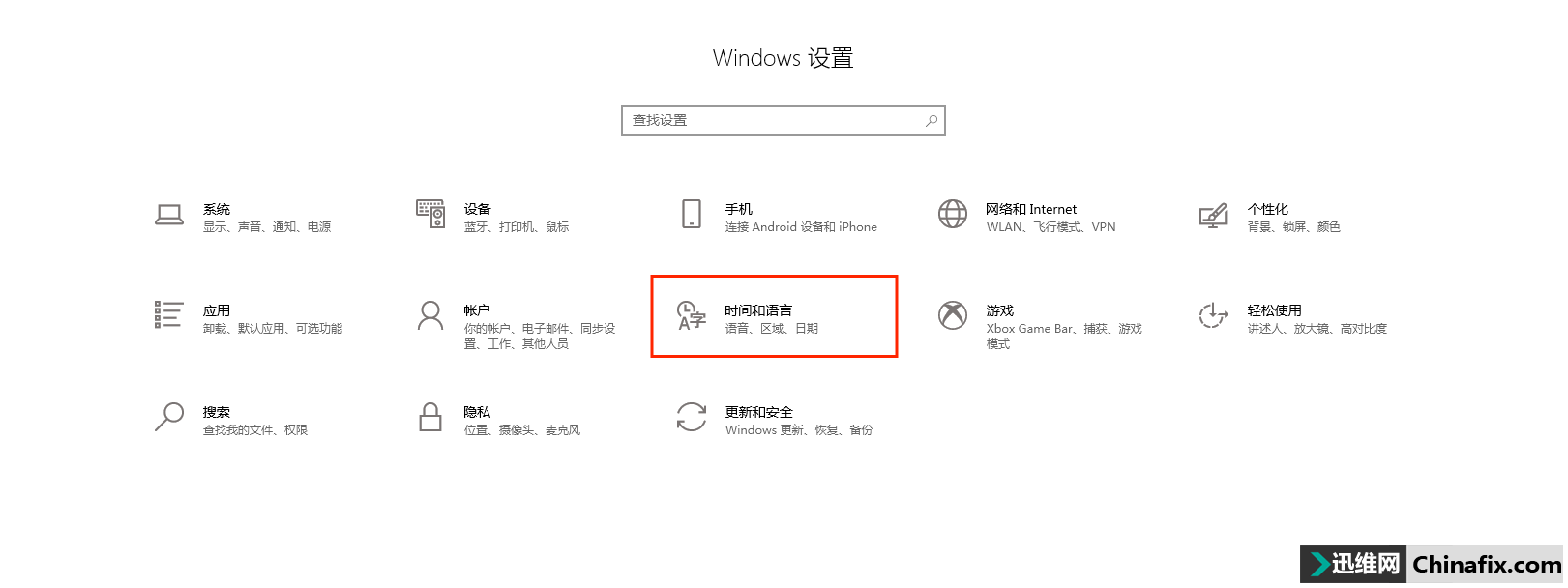Click the 设备 keyboard and speaker icon
Image resolution: width=1568 pixels, height=588 pixels.
(x=430, y=214)
